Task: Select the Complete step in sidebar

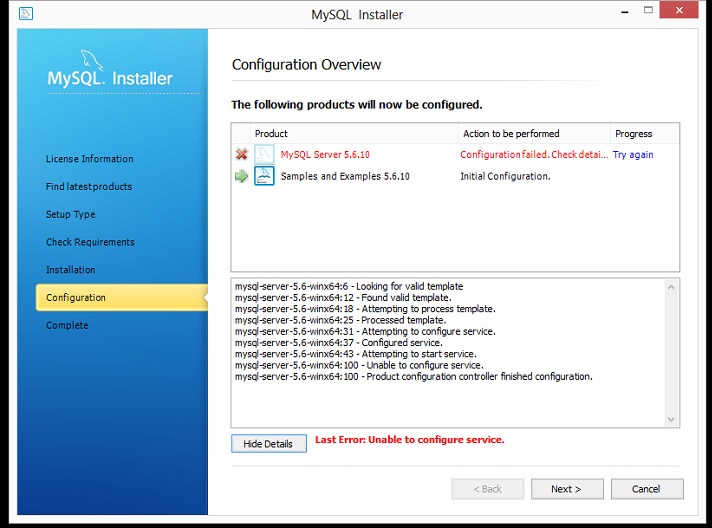Action: pyautogui.click(x=67, y=326)
